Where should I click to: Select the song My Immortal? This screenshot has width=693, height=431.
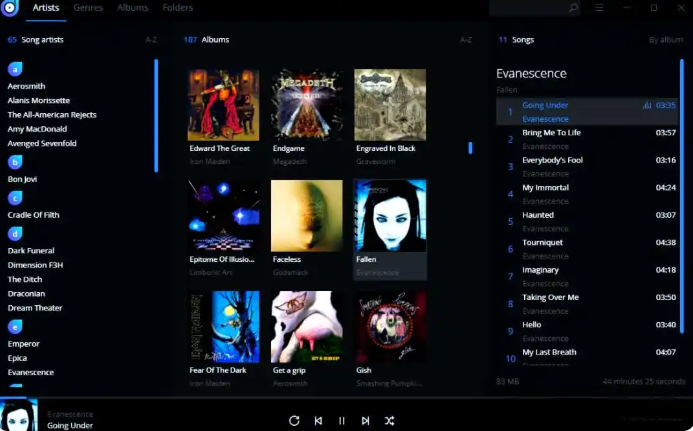545,187
